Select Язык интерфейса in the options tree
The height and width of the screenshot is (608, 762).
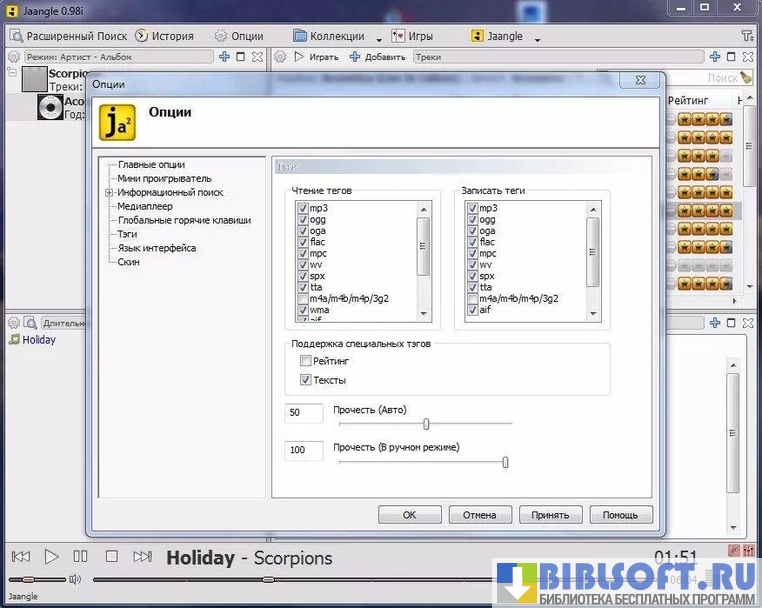pyautogui.click(x=156, y=248)
